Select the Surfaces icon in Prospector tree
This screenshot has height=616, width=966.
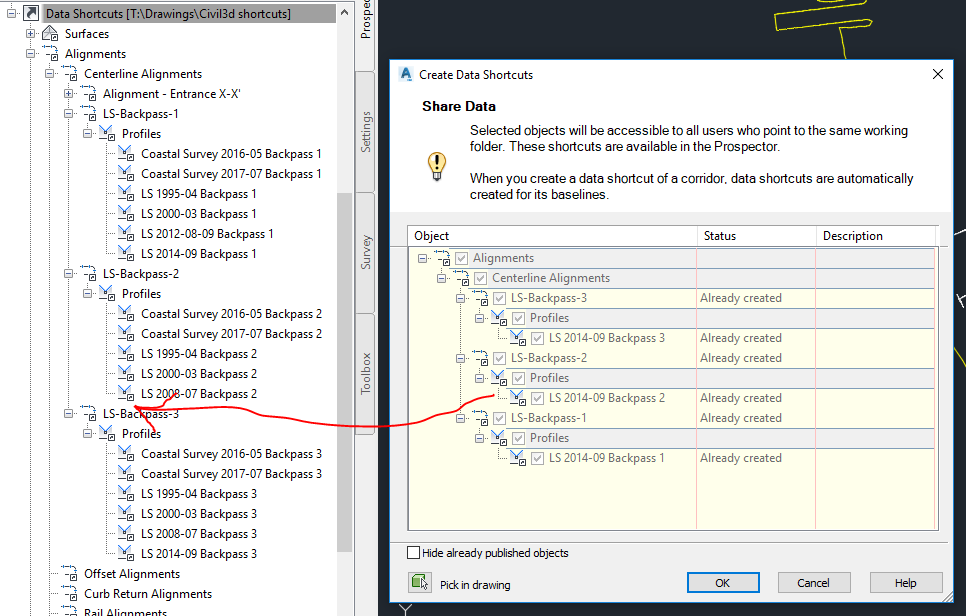pyautogui.click(x=48, y=33)
